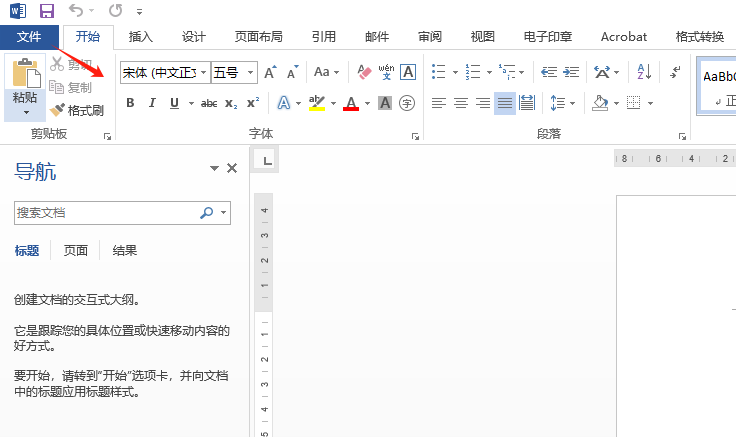The width and height of the screenshot is (736, 437).
Task: Click the shrink font icon
Action: coord(292,72)
